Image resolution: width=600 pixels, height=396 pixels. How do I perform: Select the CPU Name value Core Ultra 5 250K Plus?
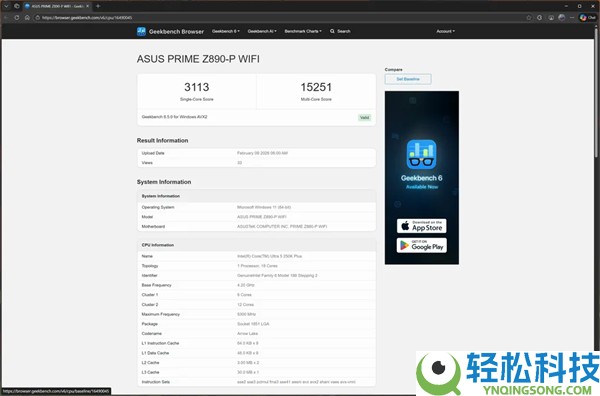tap(269, 256)
